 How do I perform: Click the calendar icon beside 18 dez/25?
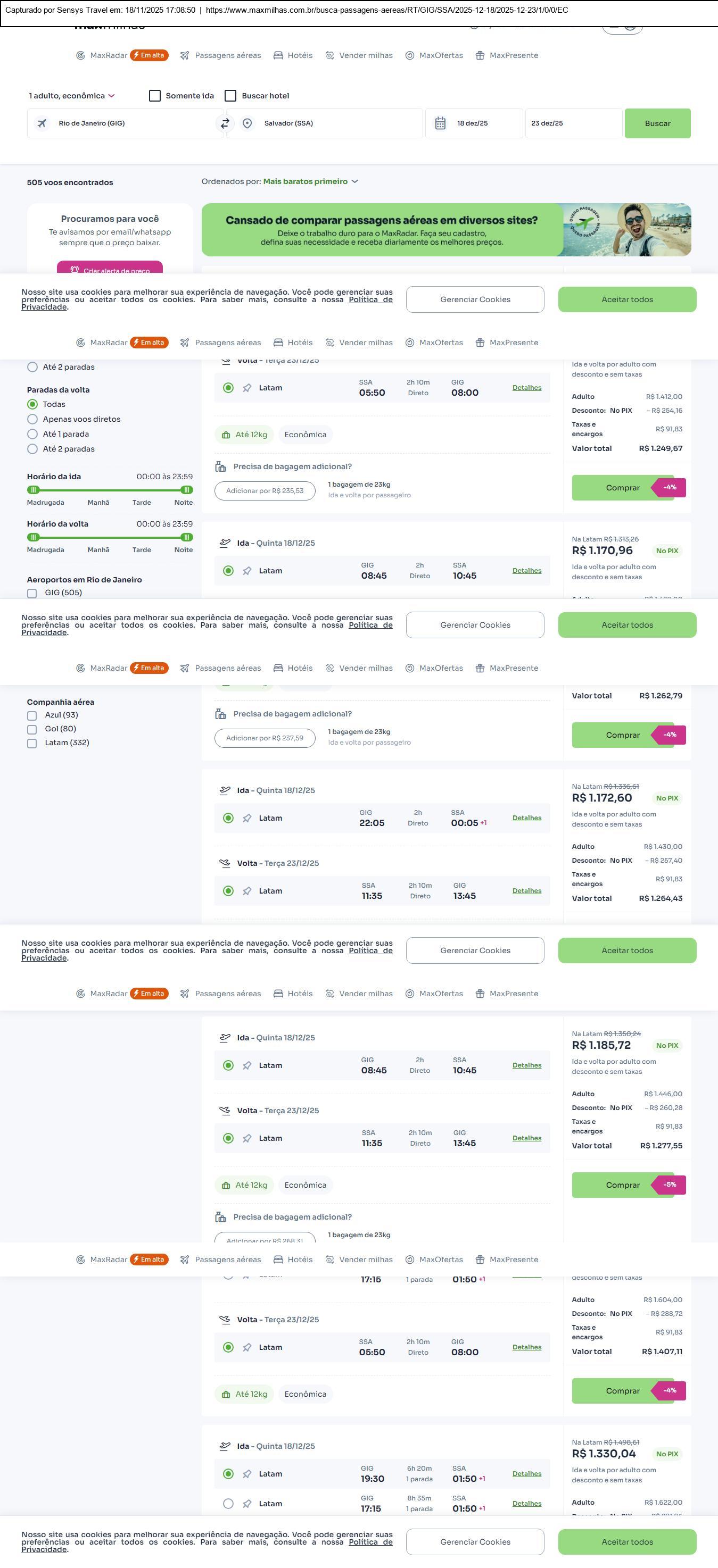tap(440, 123)
